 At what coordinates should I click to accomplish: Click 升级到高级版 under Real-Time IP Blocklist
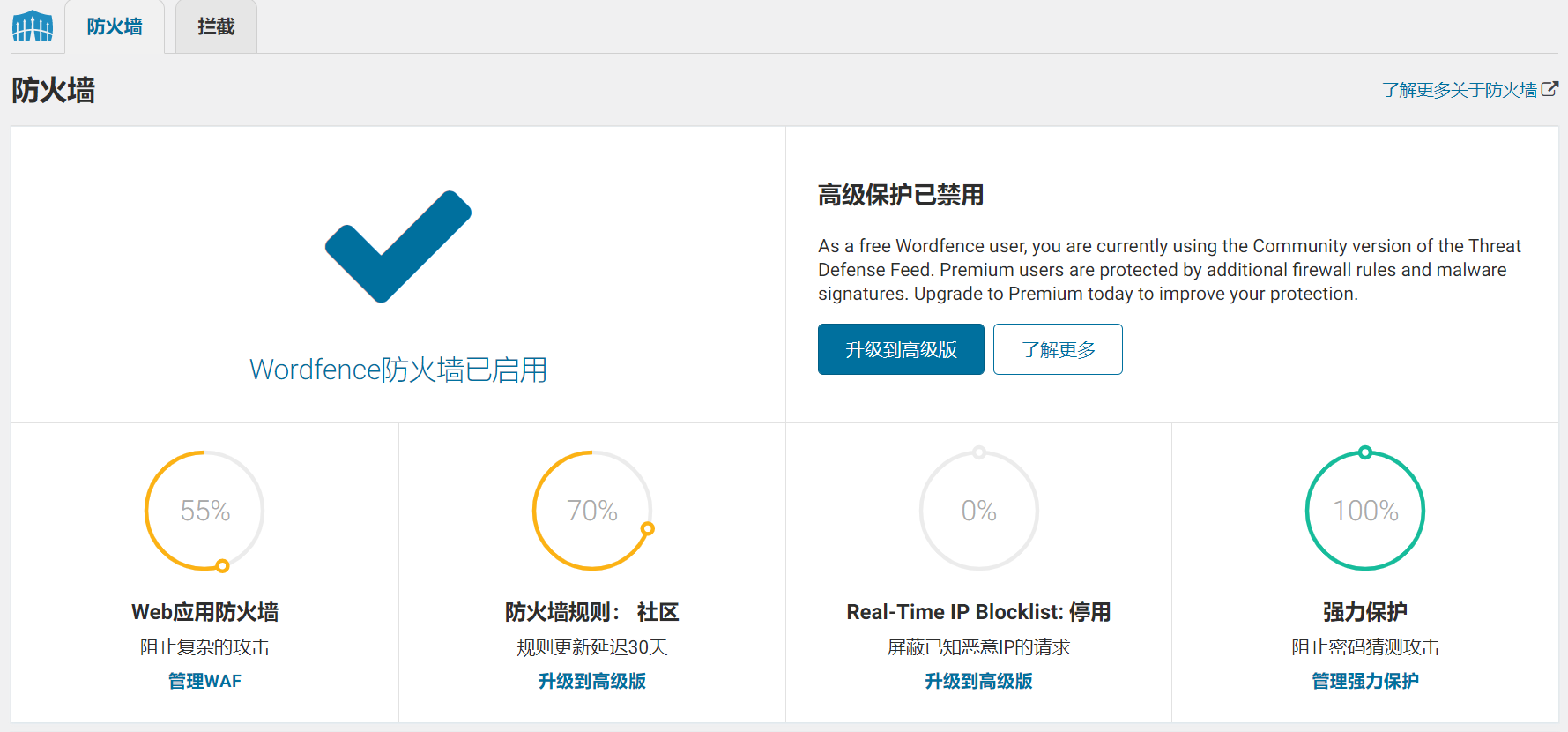click(x=978, y=681)
